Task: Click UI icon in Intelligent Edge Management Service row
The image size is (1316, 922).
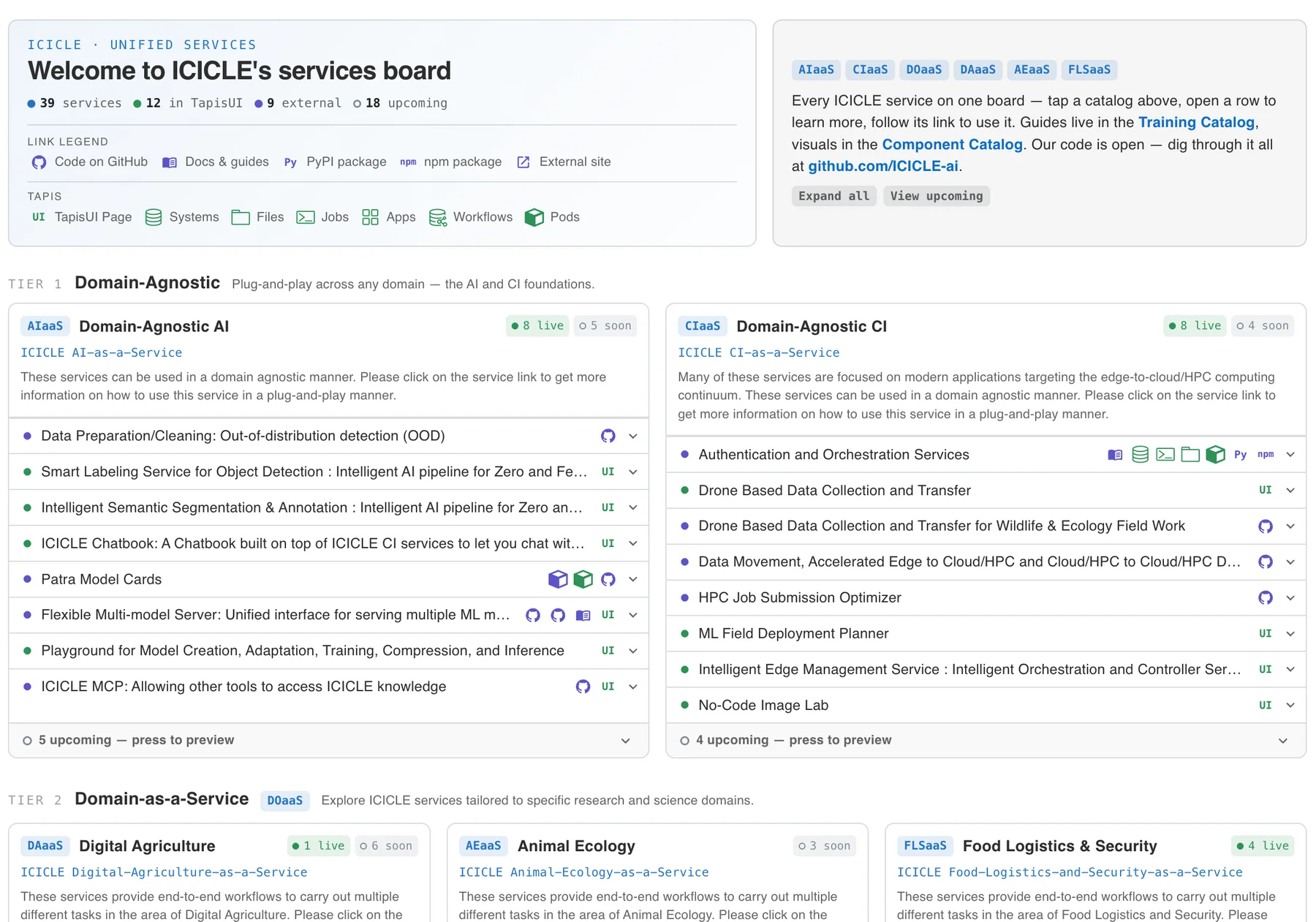Action: pos(1265,669)
